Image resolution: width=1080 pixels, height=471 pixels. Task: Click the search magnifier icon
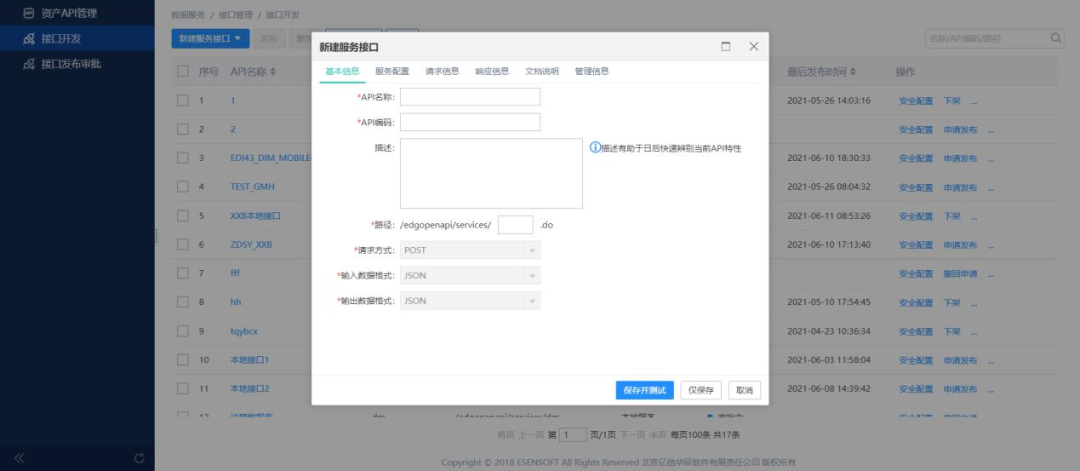pos(1056,38)
